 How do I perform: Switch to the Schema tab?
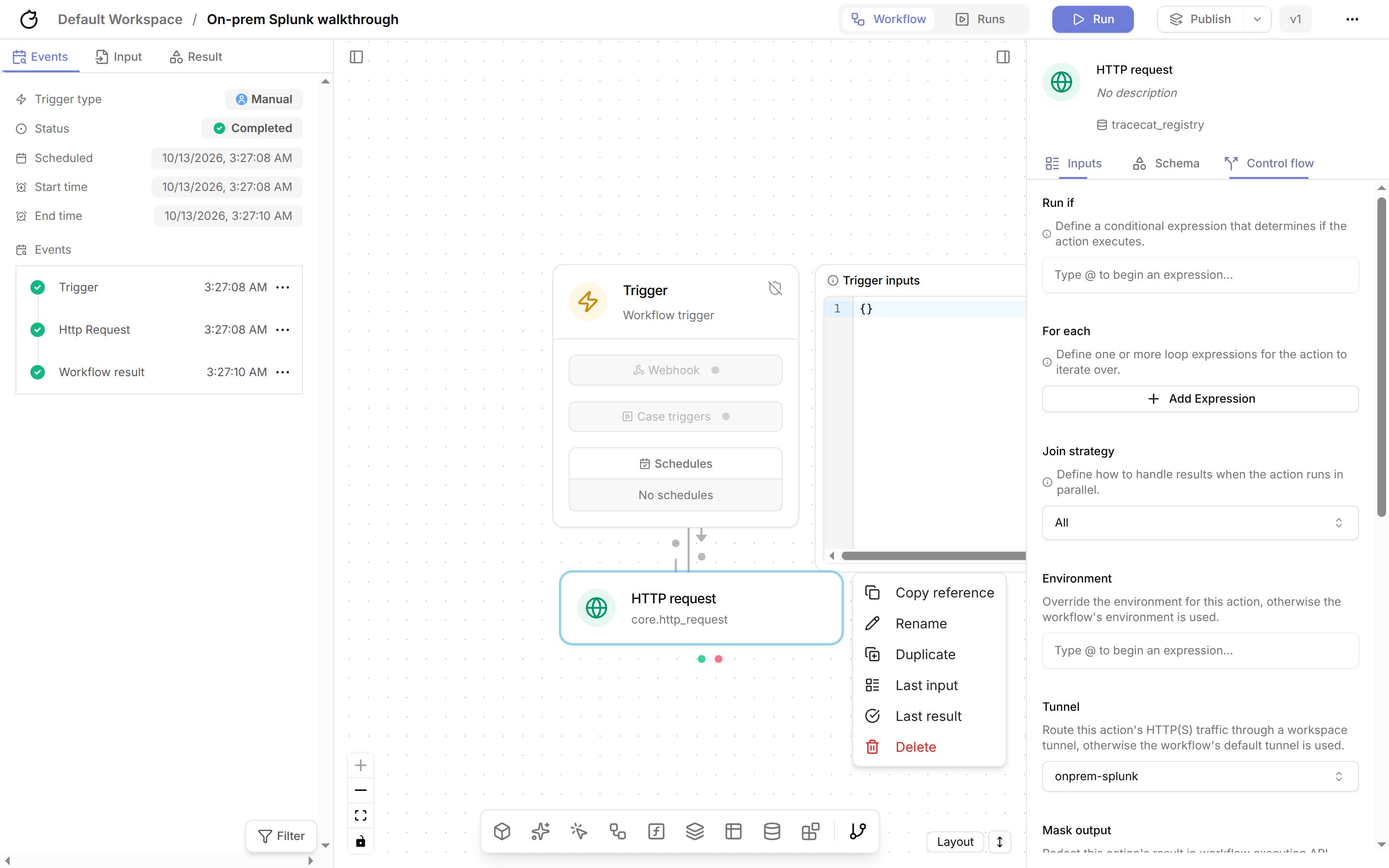tap(1166, 163)
